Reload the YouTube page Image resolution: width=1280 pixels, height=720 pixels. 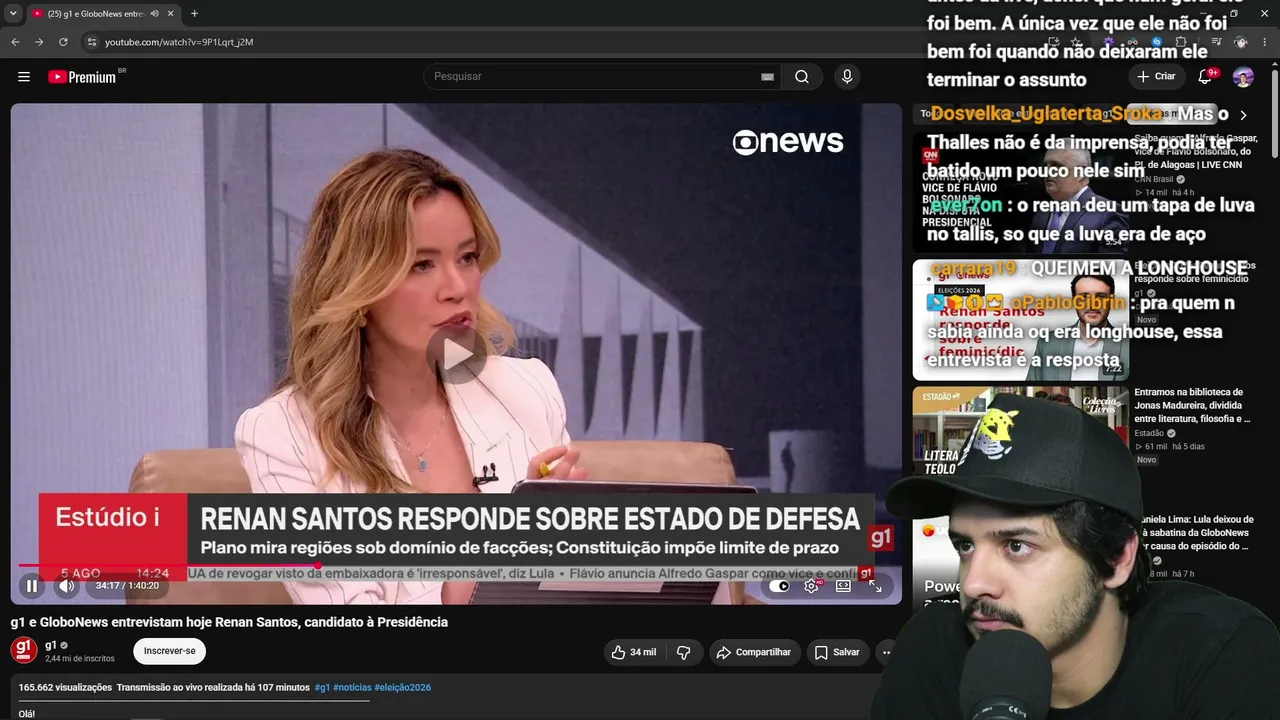(63, 42)
